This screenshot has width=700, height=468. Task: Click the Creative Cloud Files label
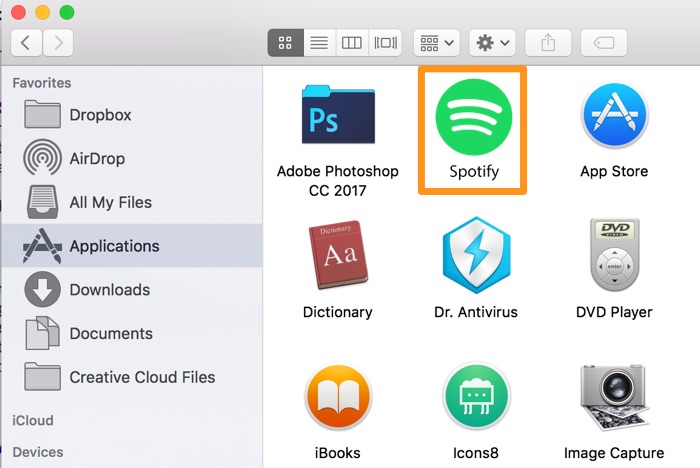point(142,377)
